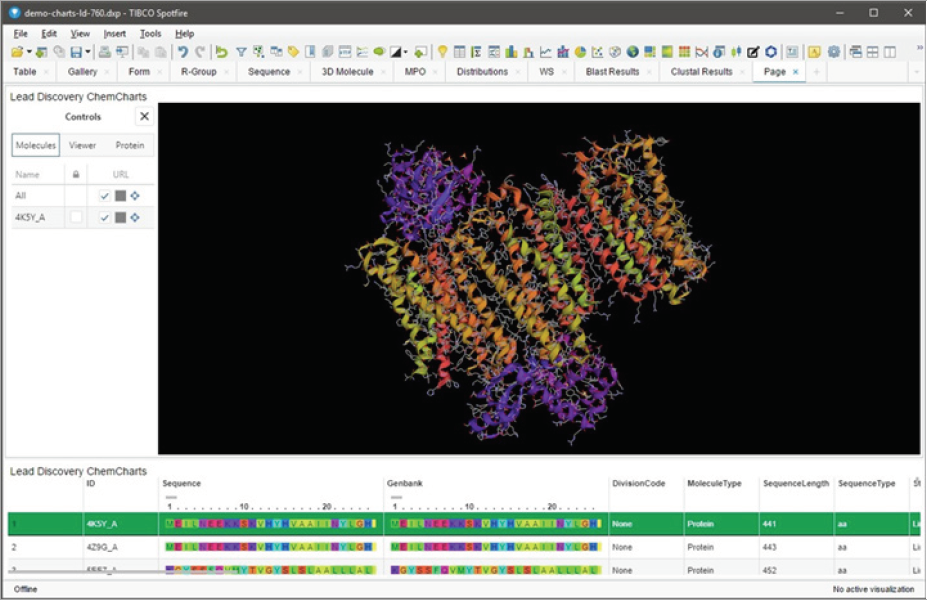Center view on 4K5Y_A molecule icon
Screen dimensions: 927x600
coord(135,218)
